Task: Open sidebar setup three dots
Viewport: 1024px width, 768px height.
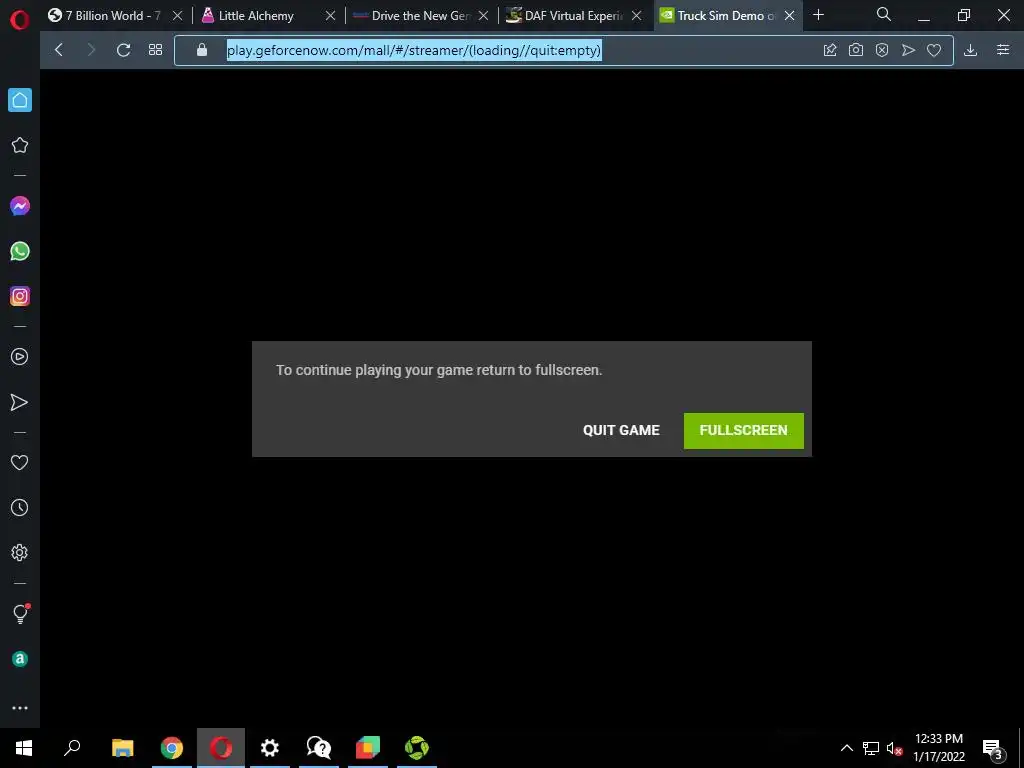Action: (x=20, y=708)
